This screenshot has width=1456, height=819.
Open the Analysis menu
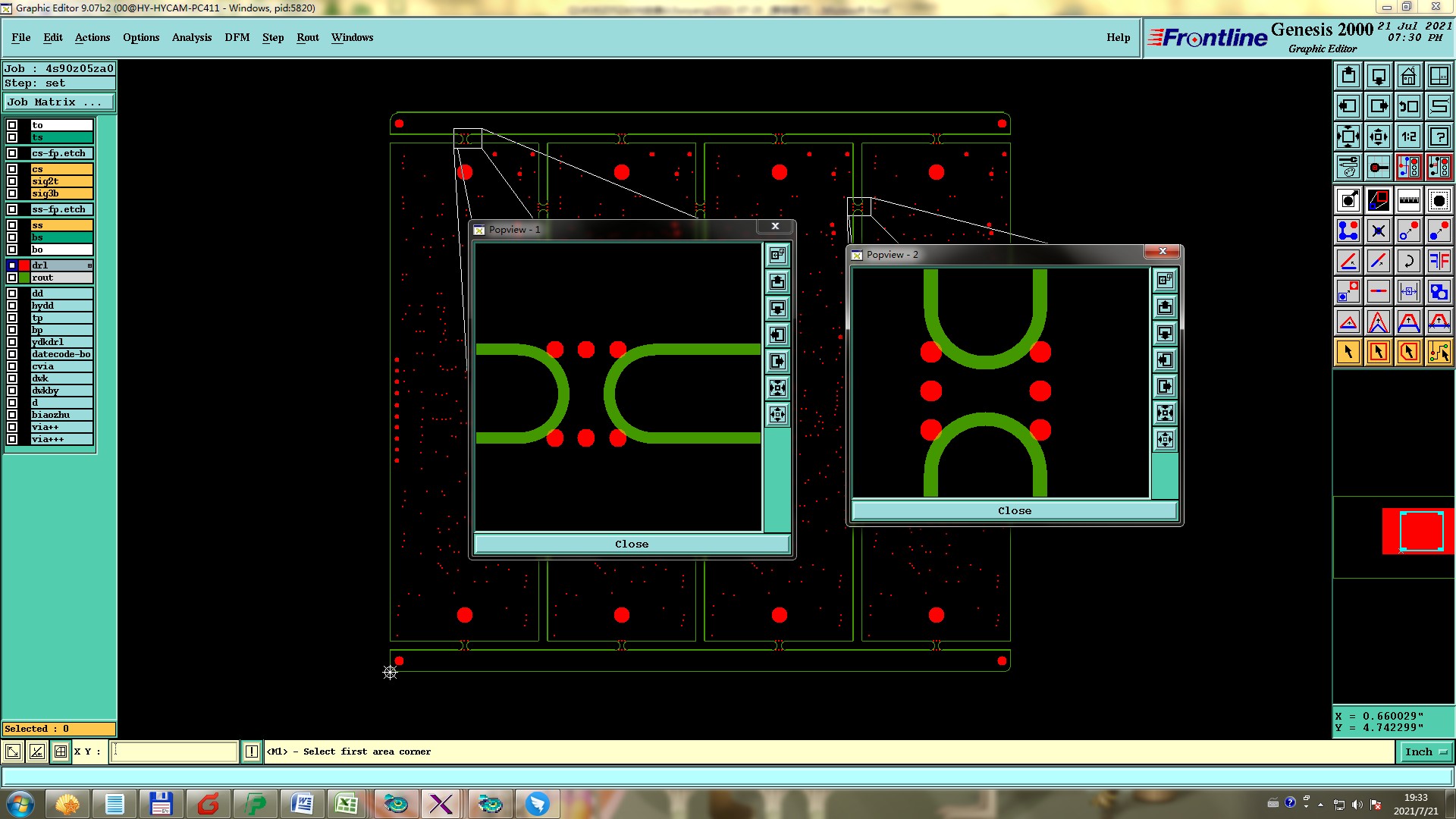[191, 37]
